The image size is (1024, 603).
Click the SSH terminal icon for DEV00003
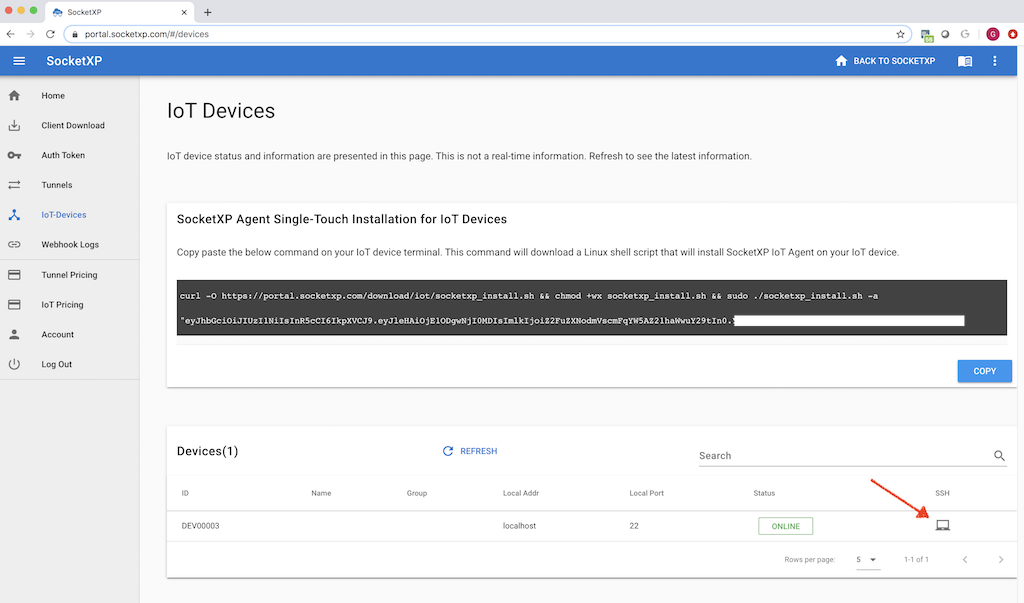point(942,525)
